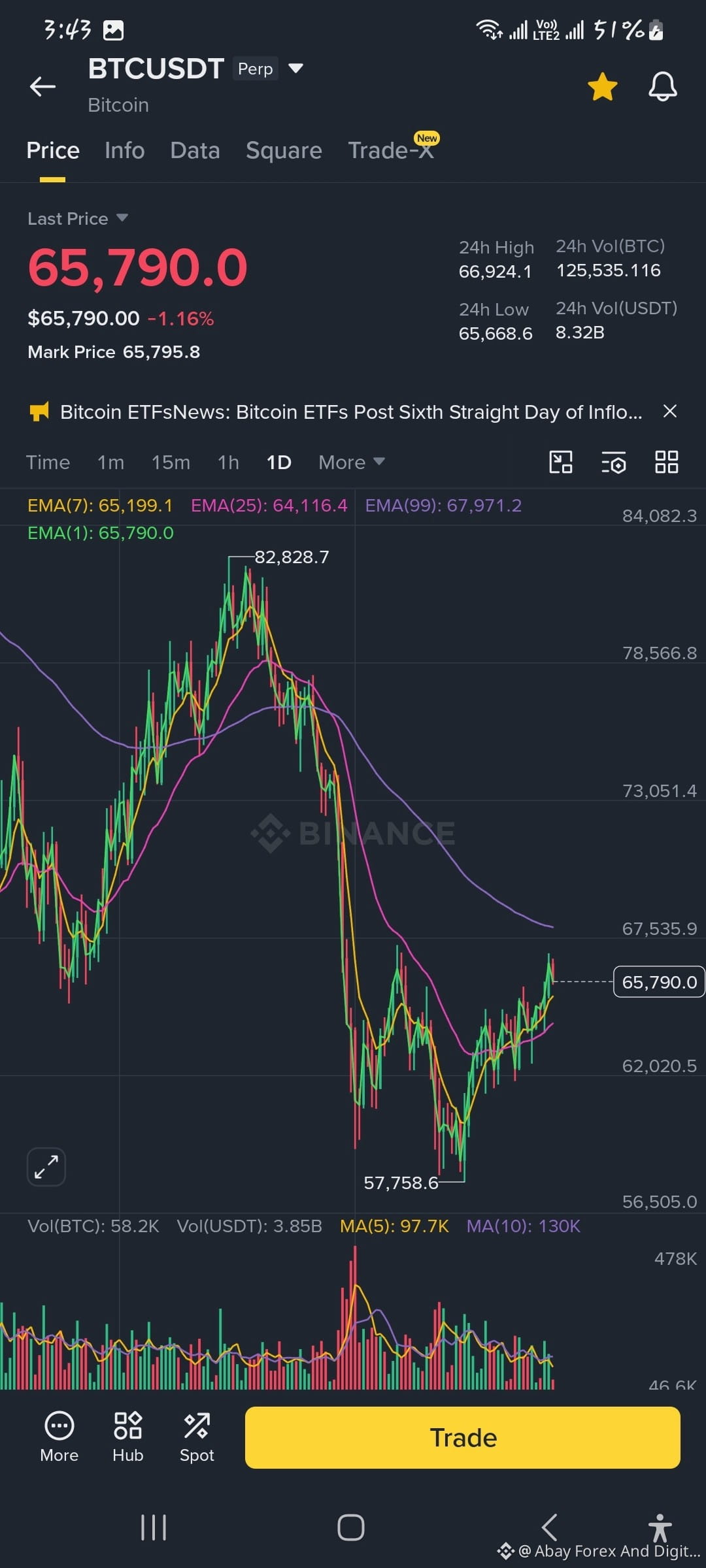The height and width of the screenshot is (1568, 706).
Task: Tap the EMA(1) indicator label
Action: point(101,533)
